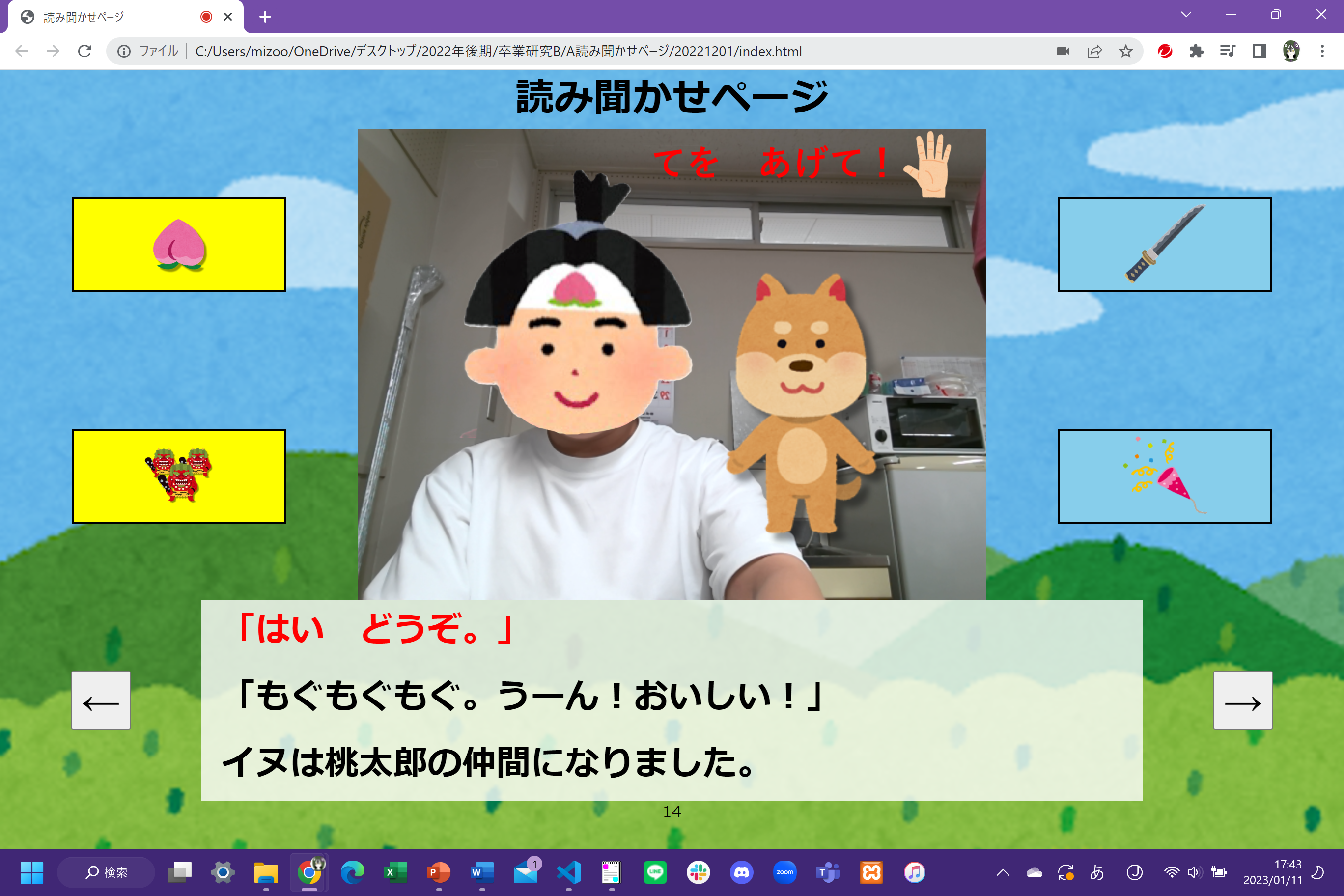Screen dimensions: 1344x896
Task: Open the Extensions puzzle icon
Action: click(1197, 52)
